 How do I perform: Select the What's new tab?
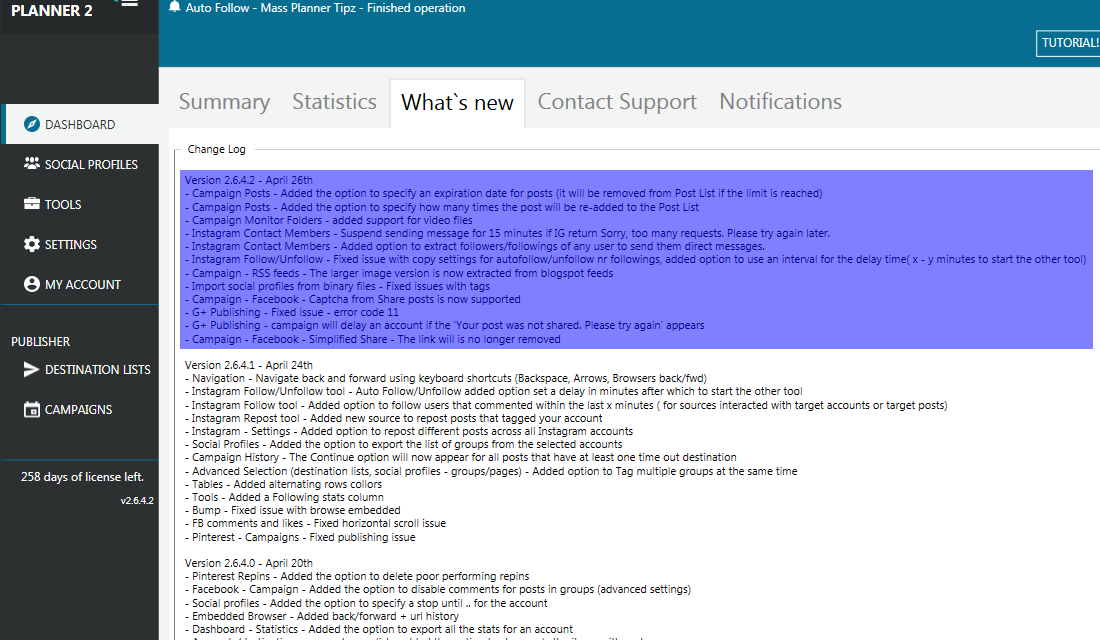coord(457,101)
